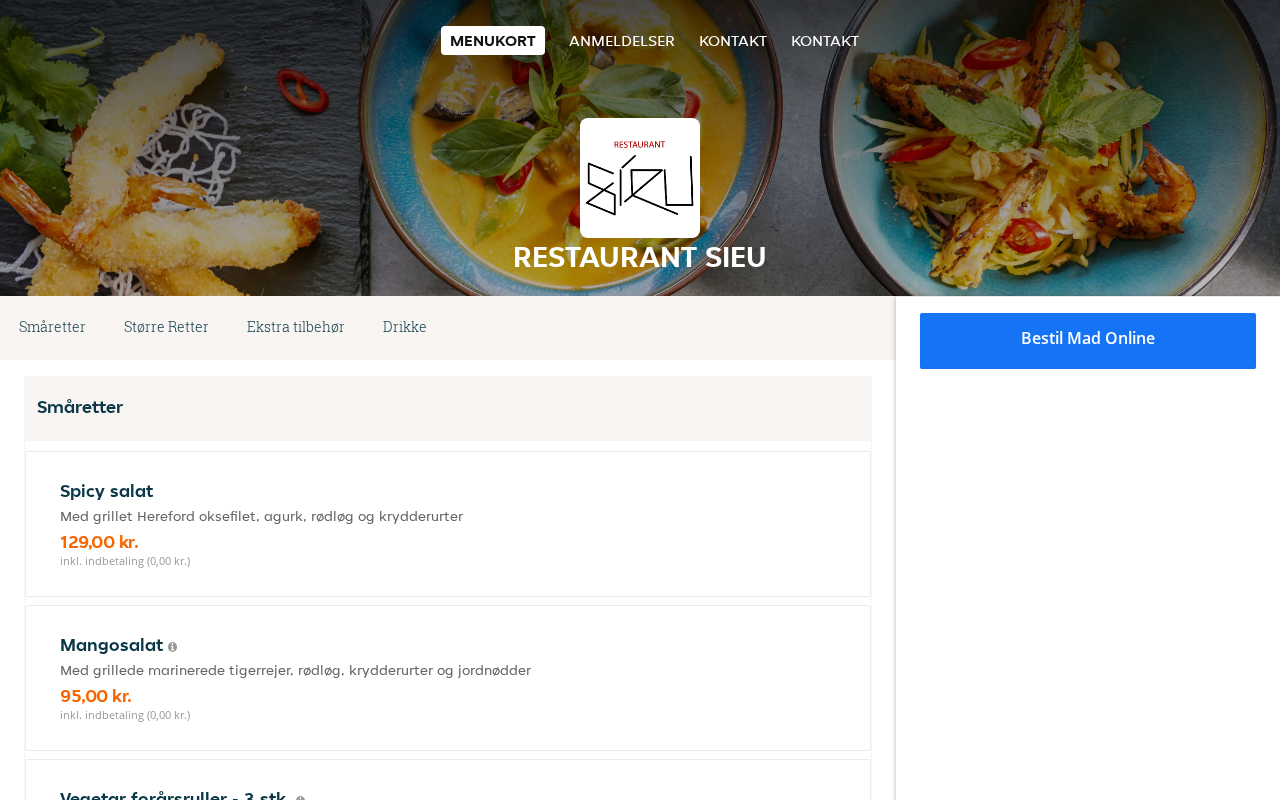
Task: Select the last KONTAKT navigation link
Action: coord(825,41)
